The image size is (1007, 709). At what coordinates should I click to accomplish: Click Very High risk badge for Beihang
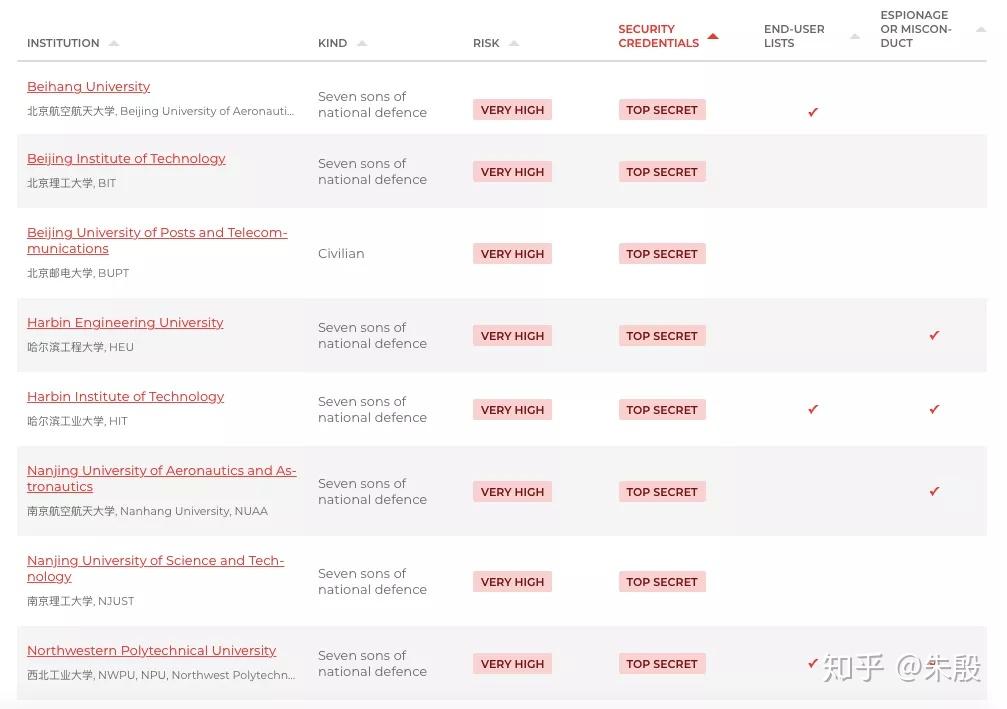(512, 110)
